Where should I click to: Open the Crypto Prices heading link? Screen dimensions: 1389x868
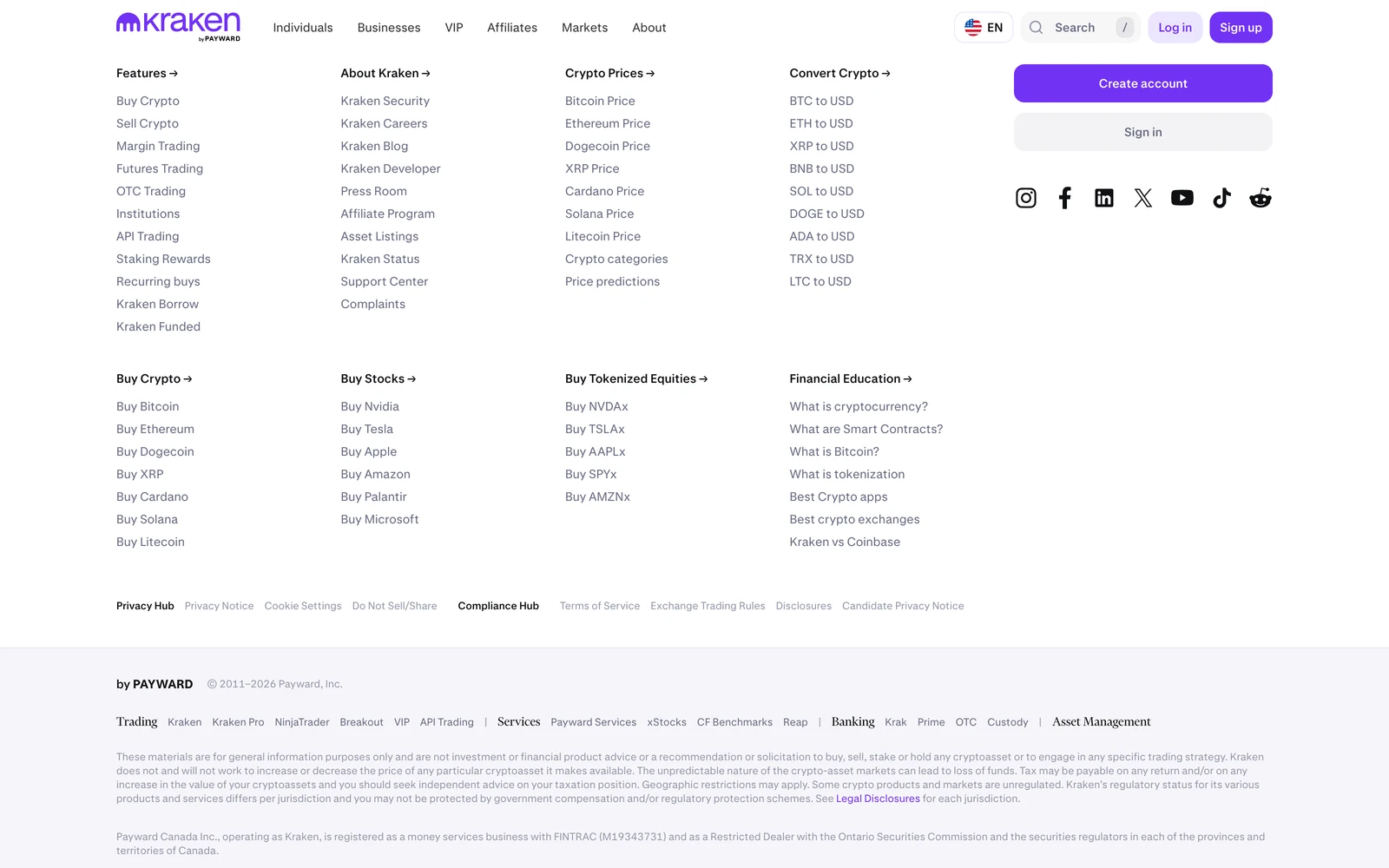click(609, 73)
